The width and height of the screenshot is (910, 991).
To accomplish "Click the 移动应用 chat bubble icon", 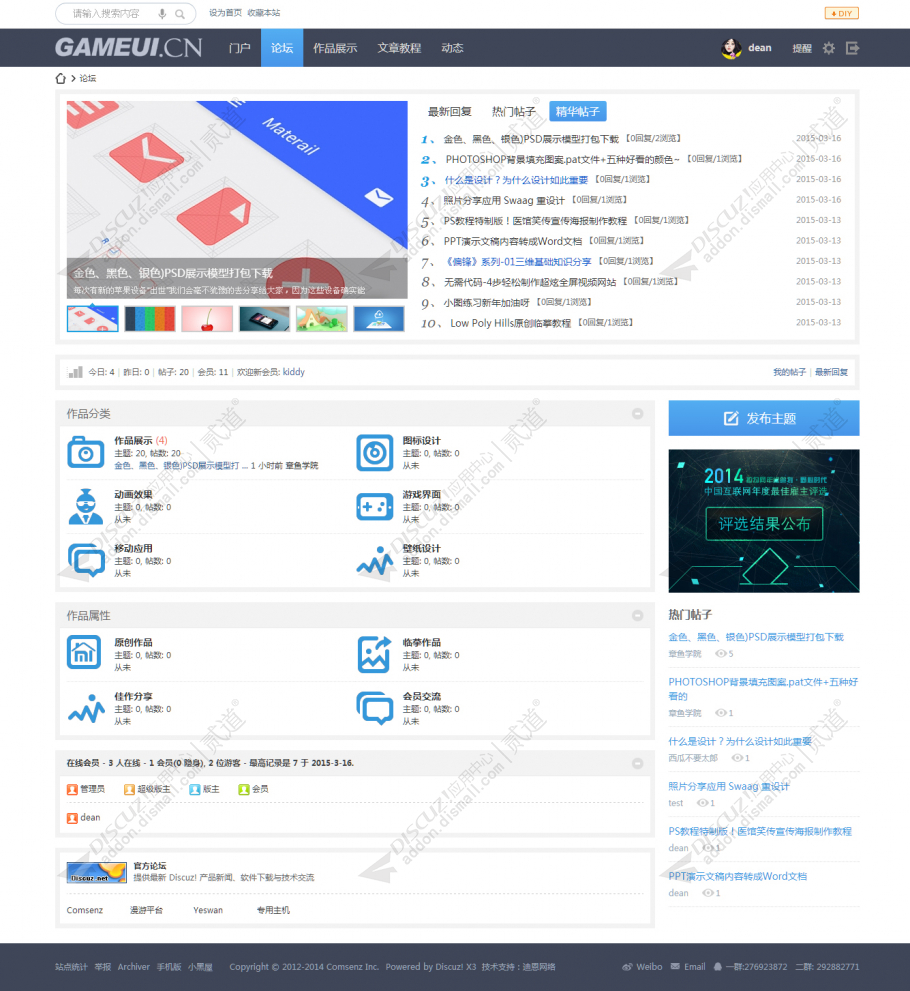I will click(86, 560).
